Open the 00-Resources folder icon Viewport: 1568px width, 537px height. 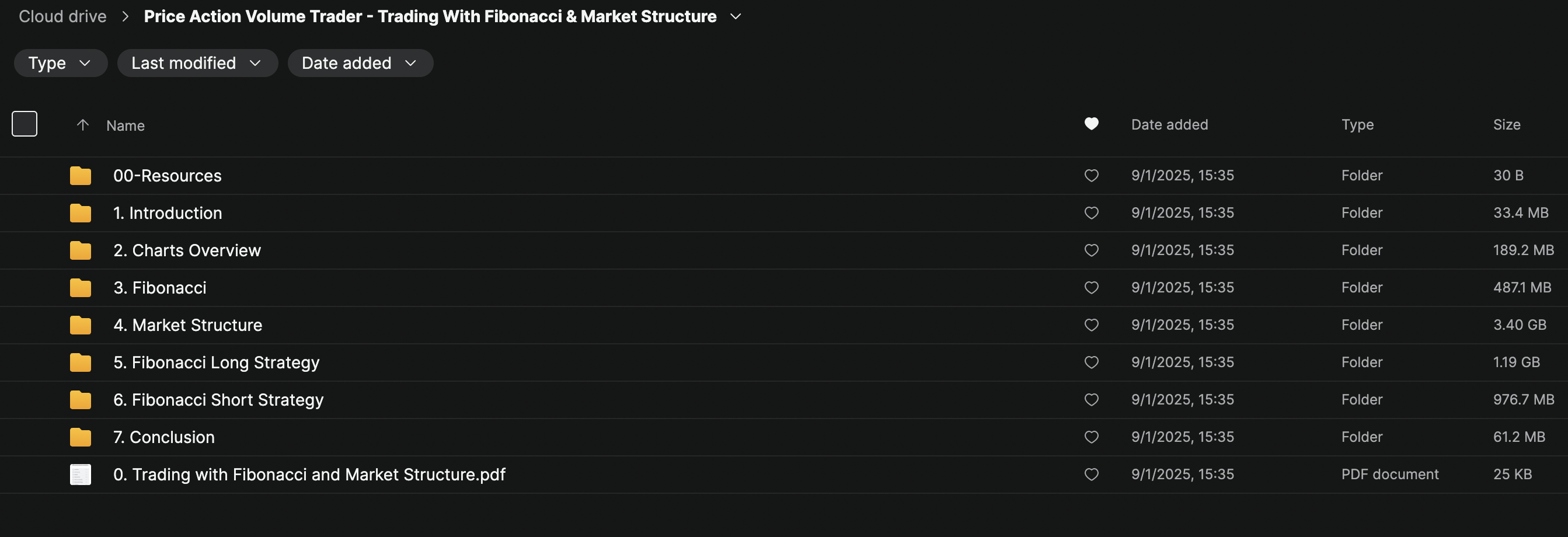[80, 175]
